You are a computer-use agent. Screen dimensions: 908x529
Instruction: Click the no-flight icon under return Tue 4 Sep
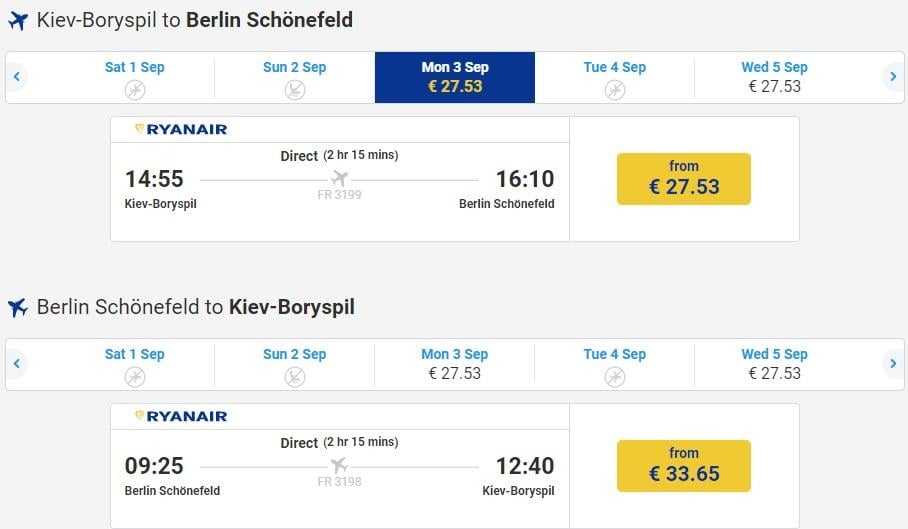tap(615, 377)
